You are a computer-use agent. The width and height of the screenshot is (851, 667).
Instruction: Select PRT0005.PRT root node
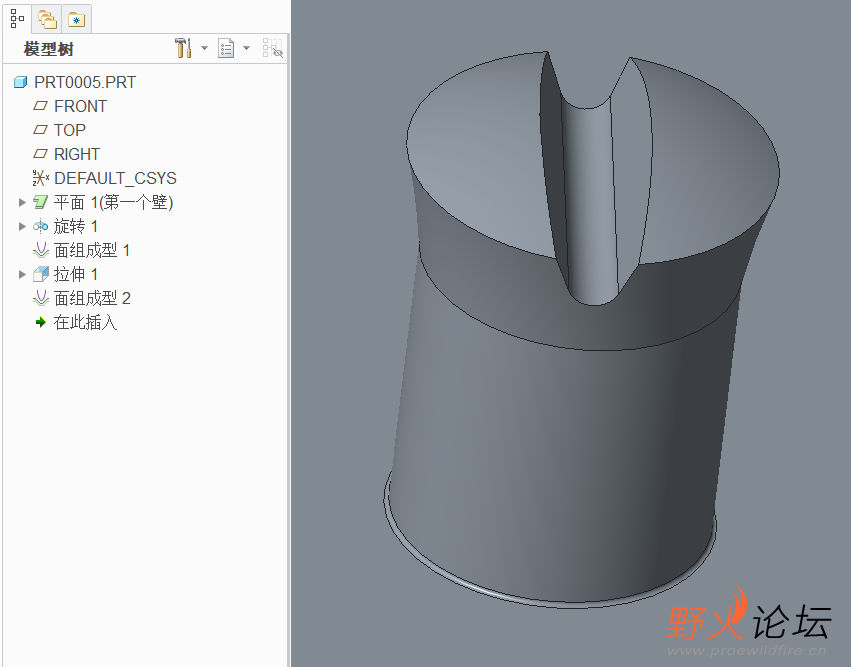click(x=85, y=82)
